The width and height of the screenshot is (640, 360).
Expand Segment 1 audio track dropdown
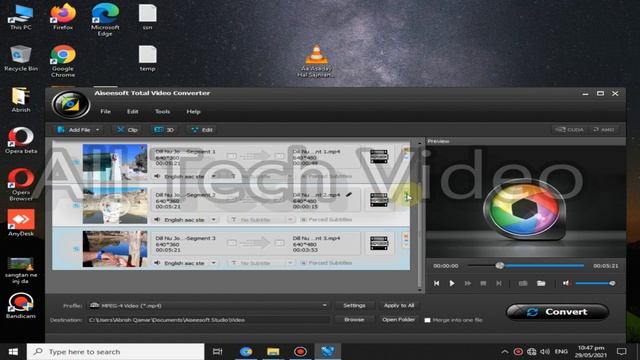213,176
